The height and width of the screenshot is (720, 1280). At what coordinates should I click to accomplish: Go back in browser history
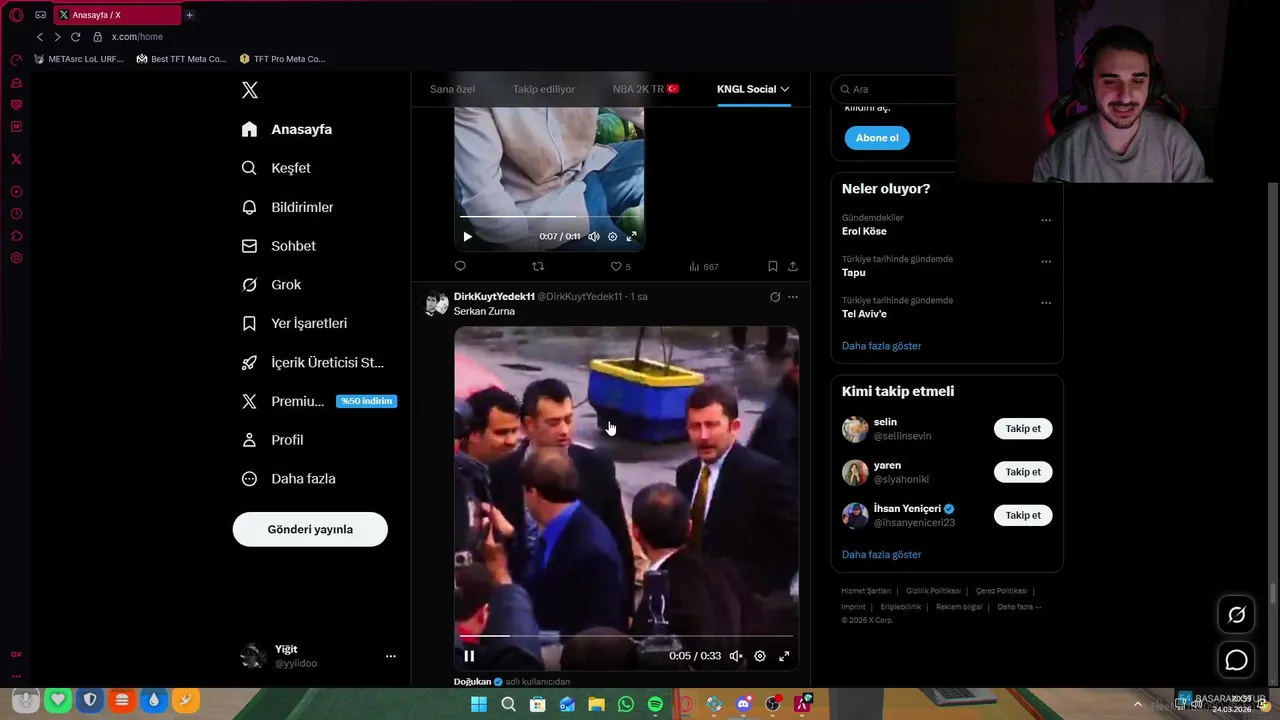click(40, 37)
